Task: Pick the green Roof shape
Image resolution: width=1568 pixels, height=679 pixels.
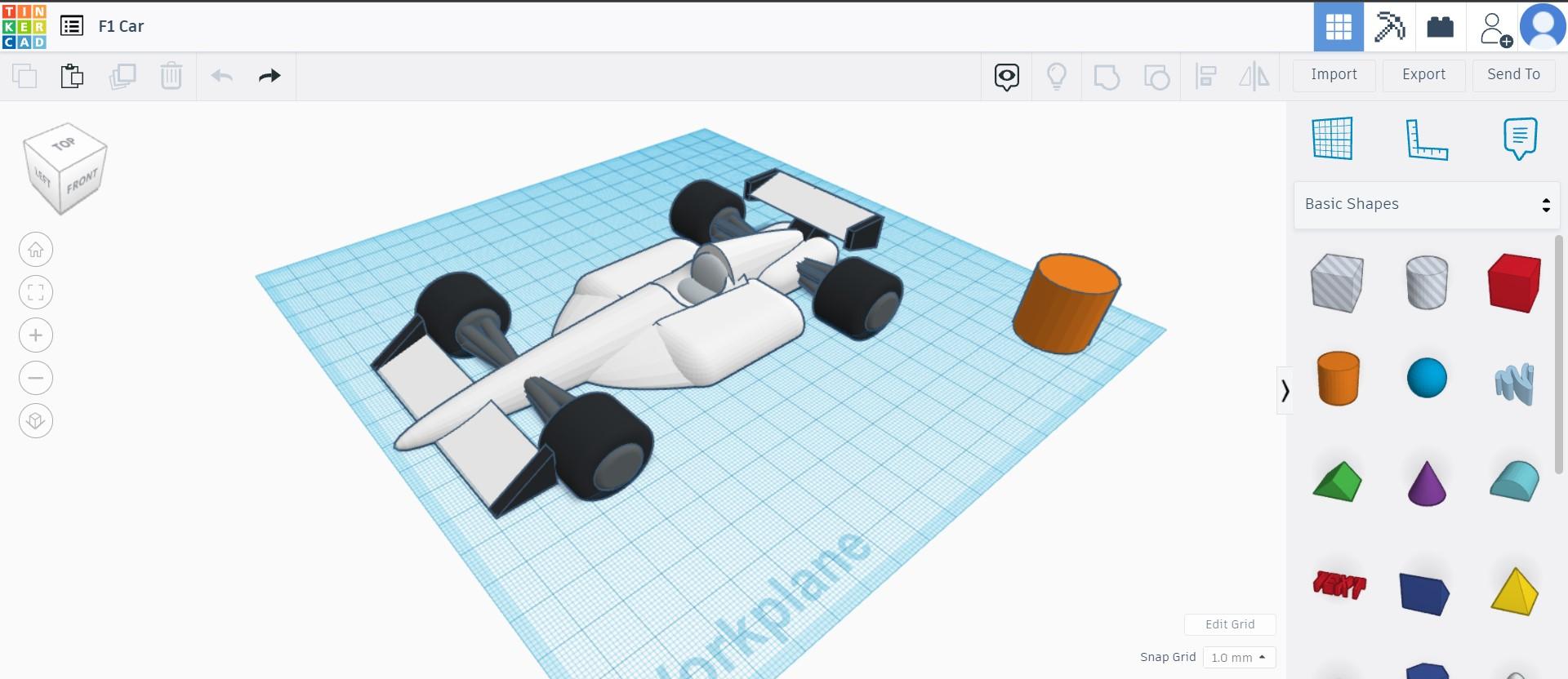Action: click(1337, 482)
